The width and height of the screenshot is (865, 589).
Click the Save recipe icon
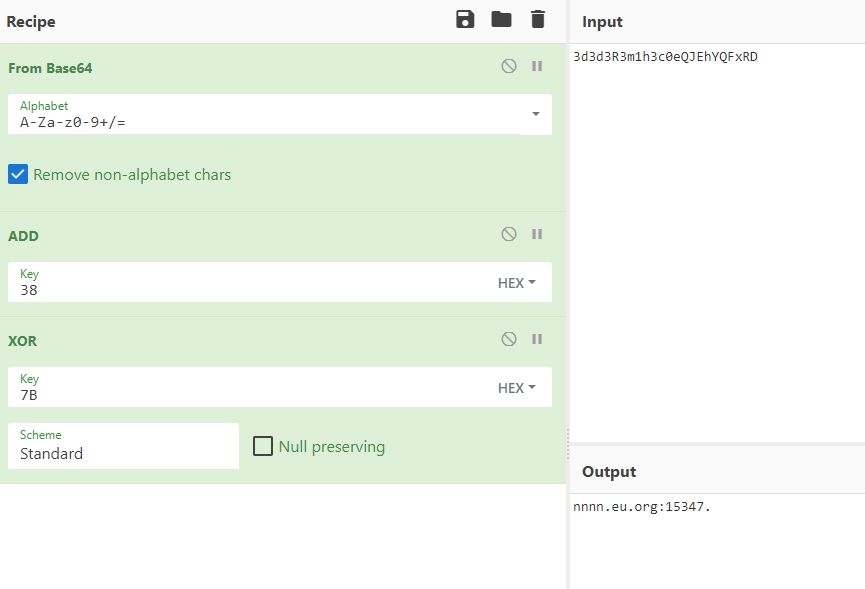(x=465, y=19)
